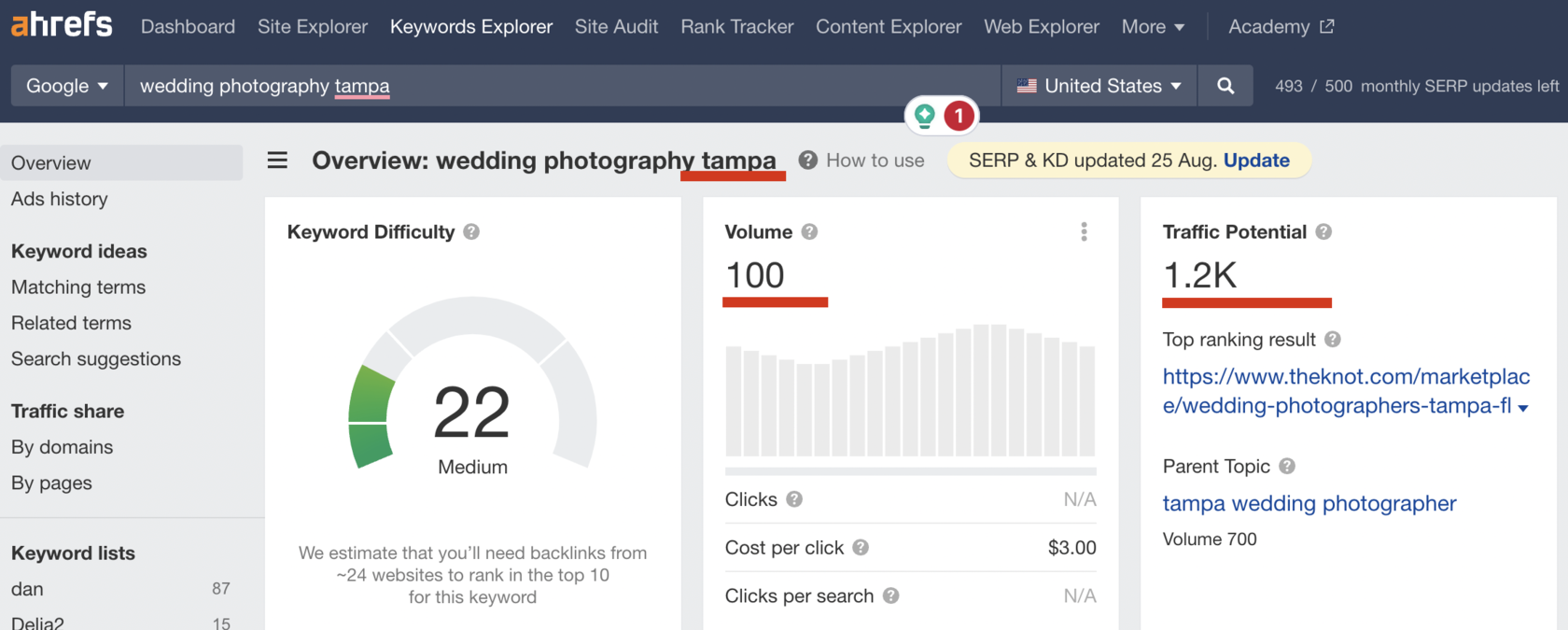Click the Parent Topic help icon

(x=1287, y=466)
